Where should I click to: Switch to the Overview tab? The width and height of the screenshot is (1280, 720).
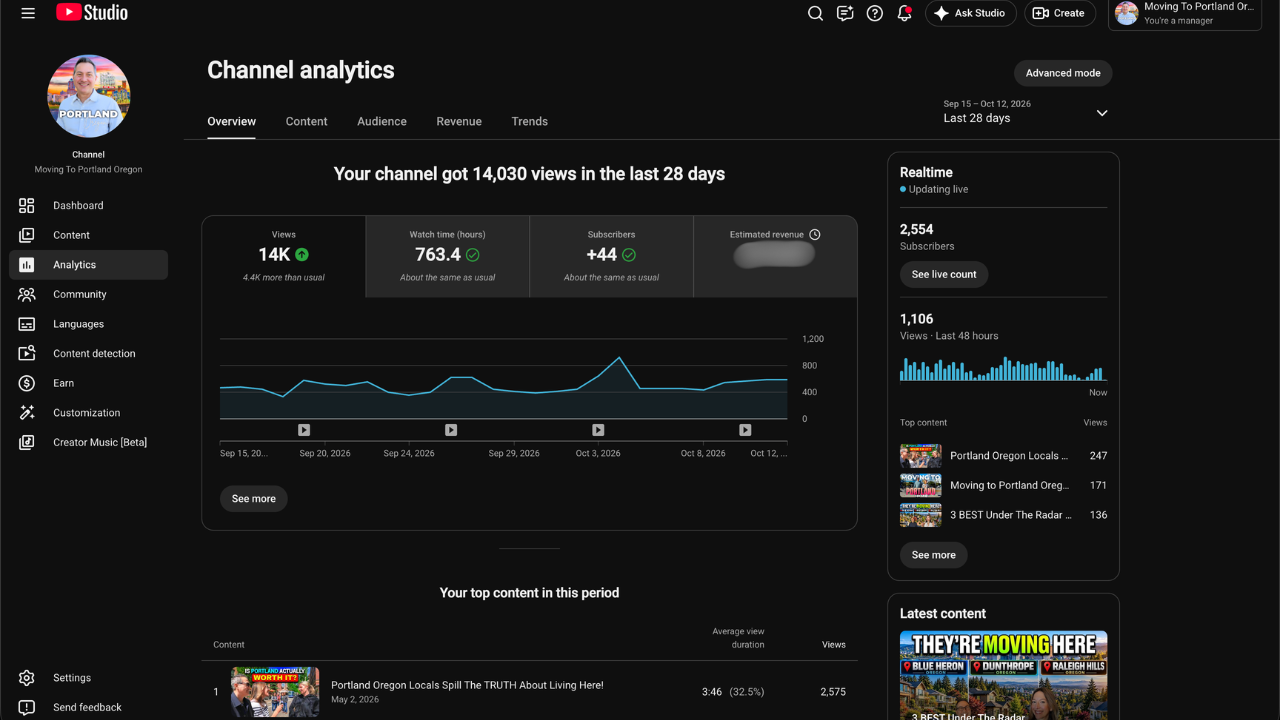[232, 121]
